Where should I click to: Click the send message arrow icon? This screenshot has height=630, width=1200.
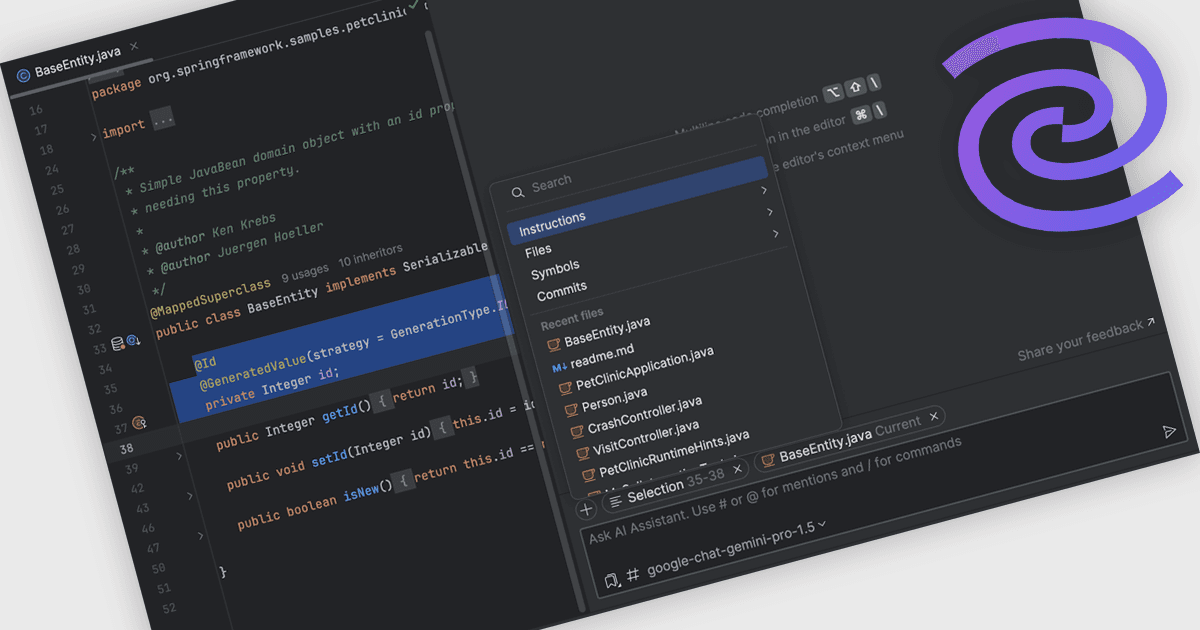pyautogui.click(x=1169, y=431)
